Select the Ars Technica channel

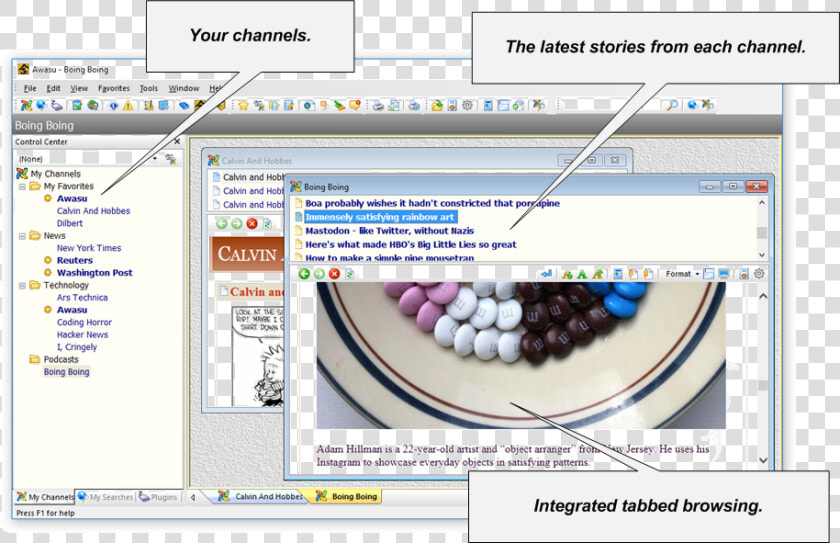[82, 297]
